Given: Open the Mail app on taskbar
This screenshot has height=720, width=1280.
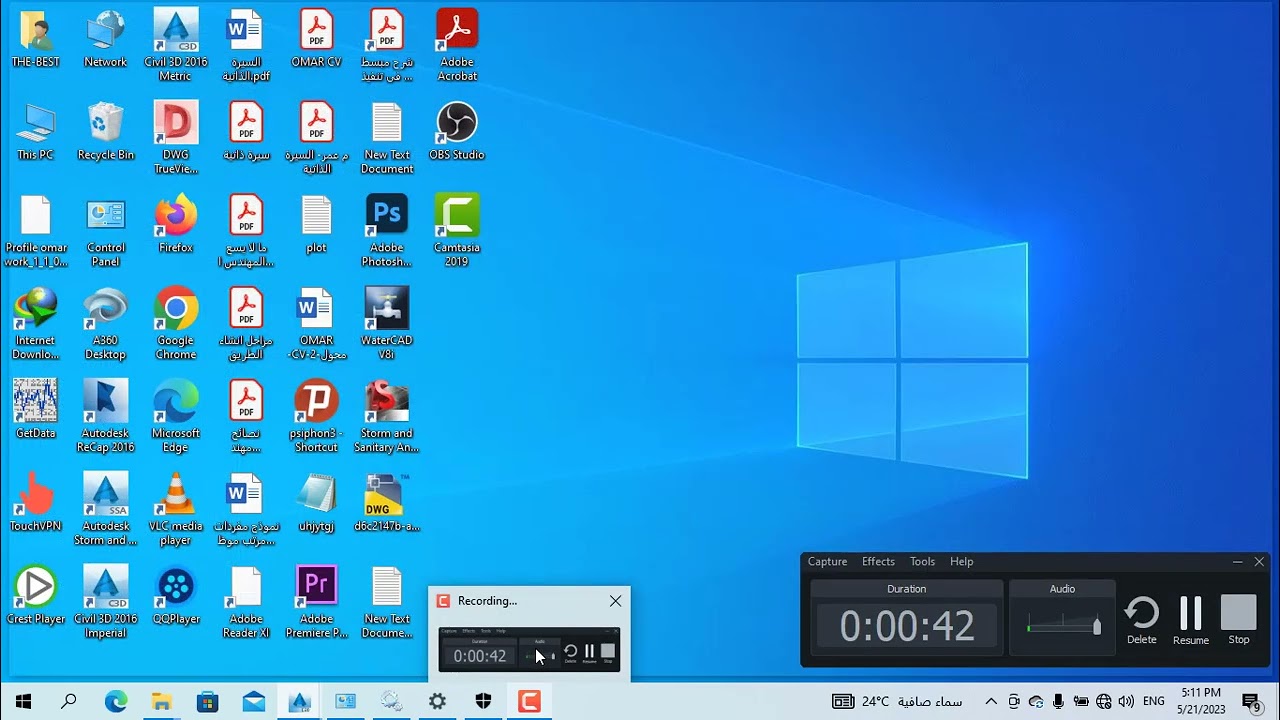Looking at the screenshot, I should tap(253, 702).
